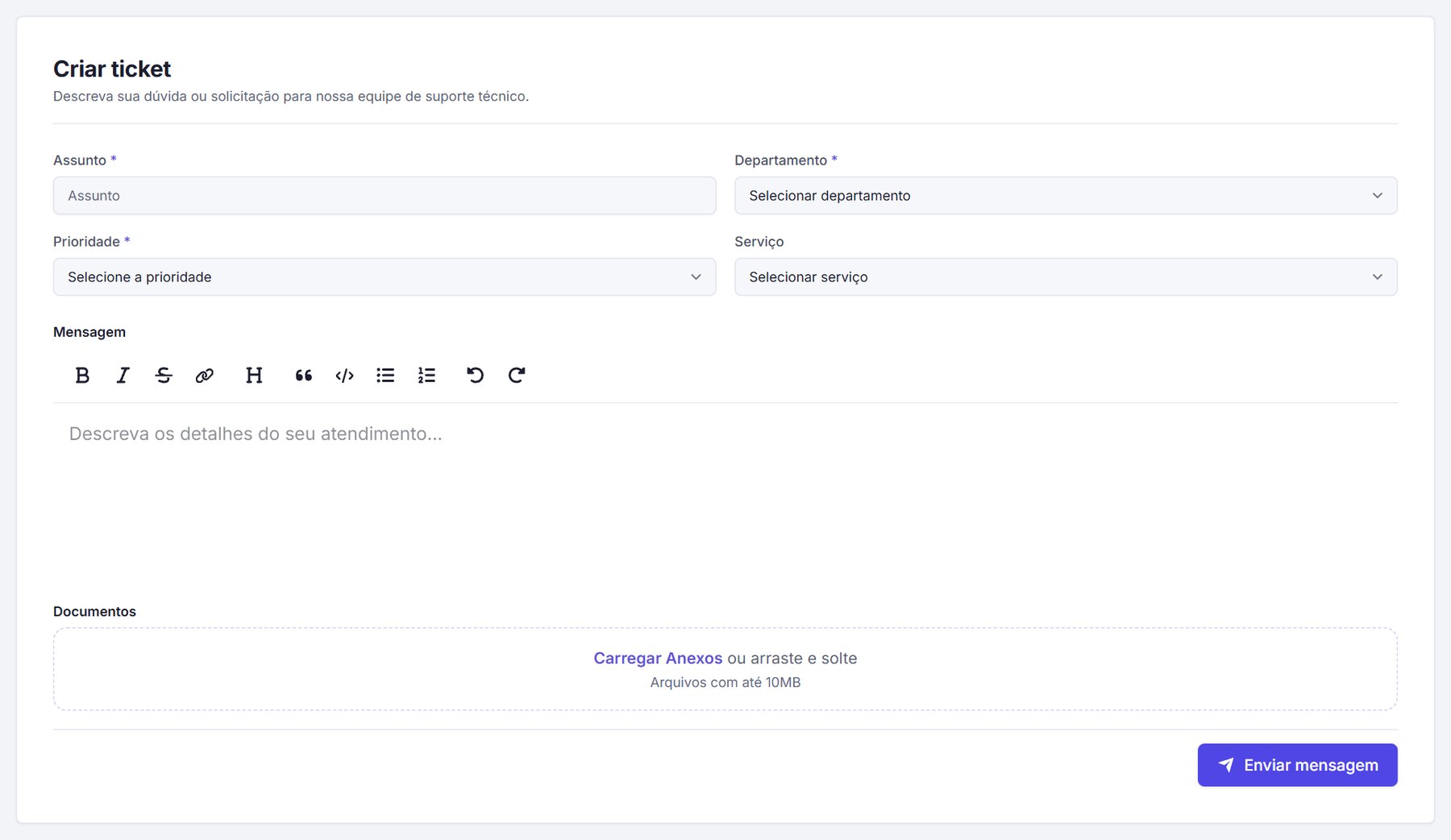Click the Carregar Anexos link
This screenshot has height=840, width=1451.
pyautogui.click(x=658, y=658)
